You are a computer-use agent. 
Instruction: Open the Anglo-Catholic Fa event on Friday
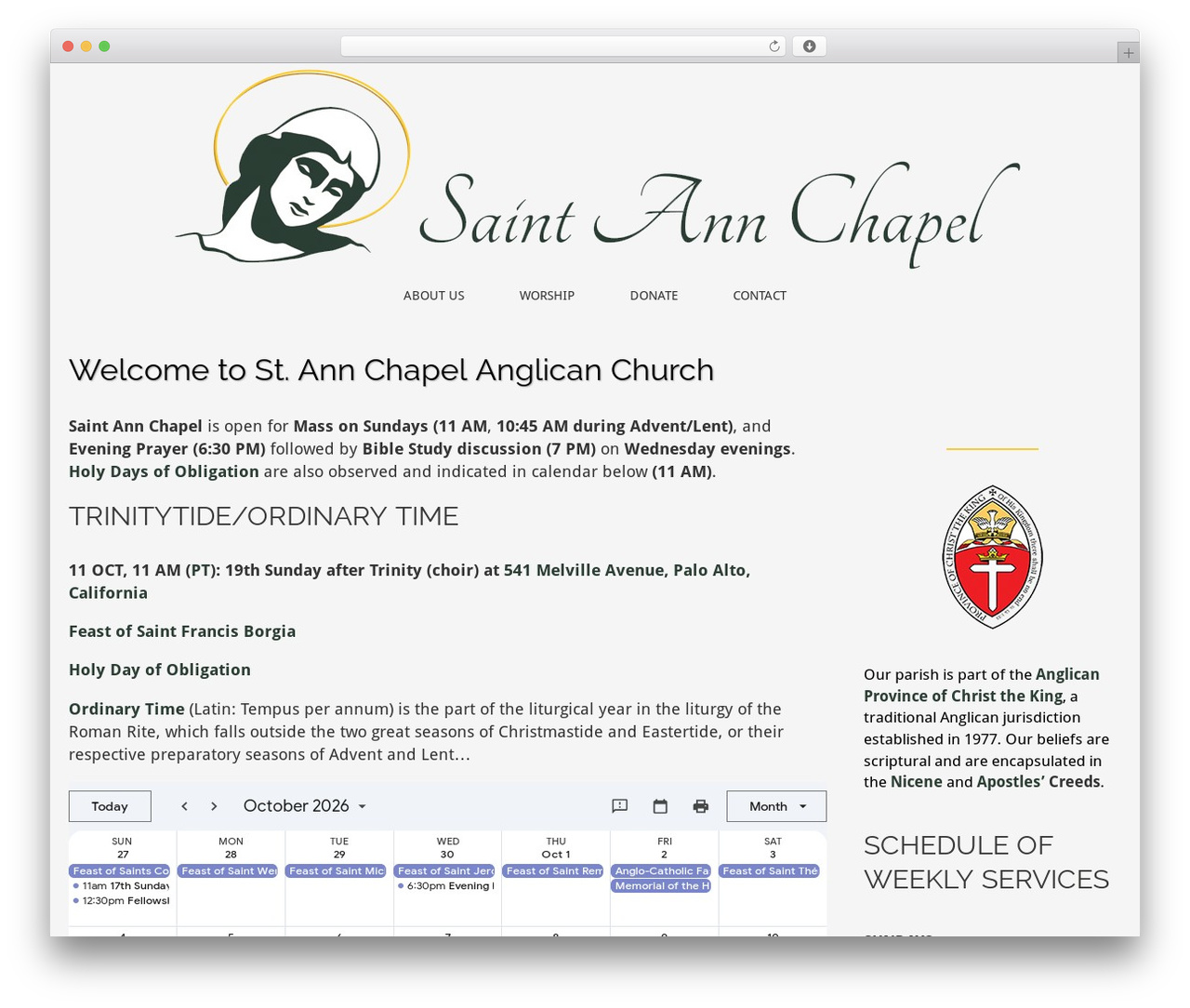[x=662, y=871]
